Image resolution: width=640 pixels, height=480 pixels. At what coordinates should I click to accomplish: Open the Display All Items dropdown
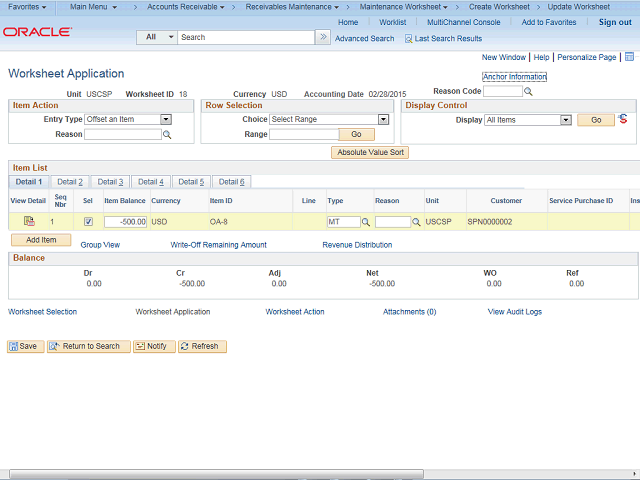(x=566, y=120)
